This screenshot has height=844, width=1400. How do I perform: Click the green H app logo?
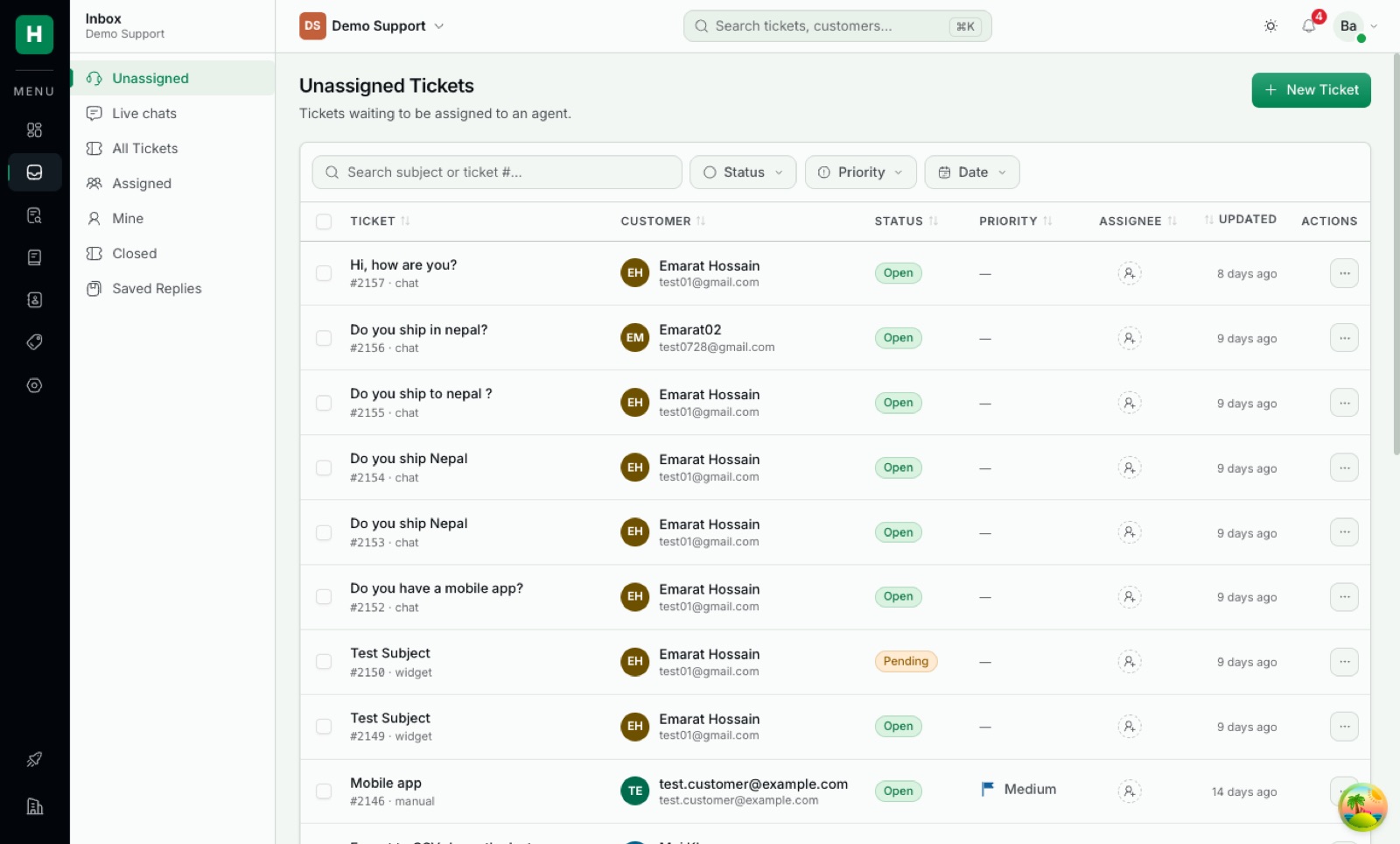pyautogui.click(x=34, y=34)
